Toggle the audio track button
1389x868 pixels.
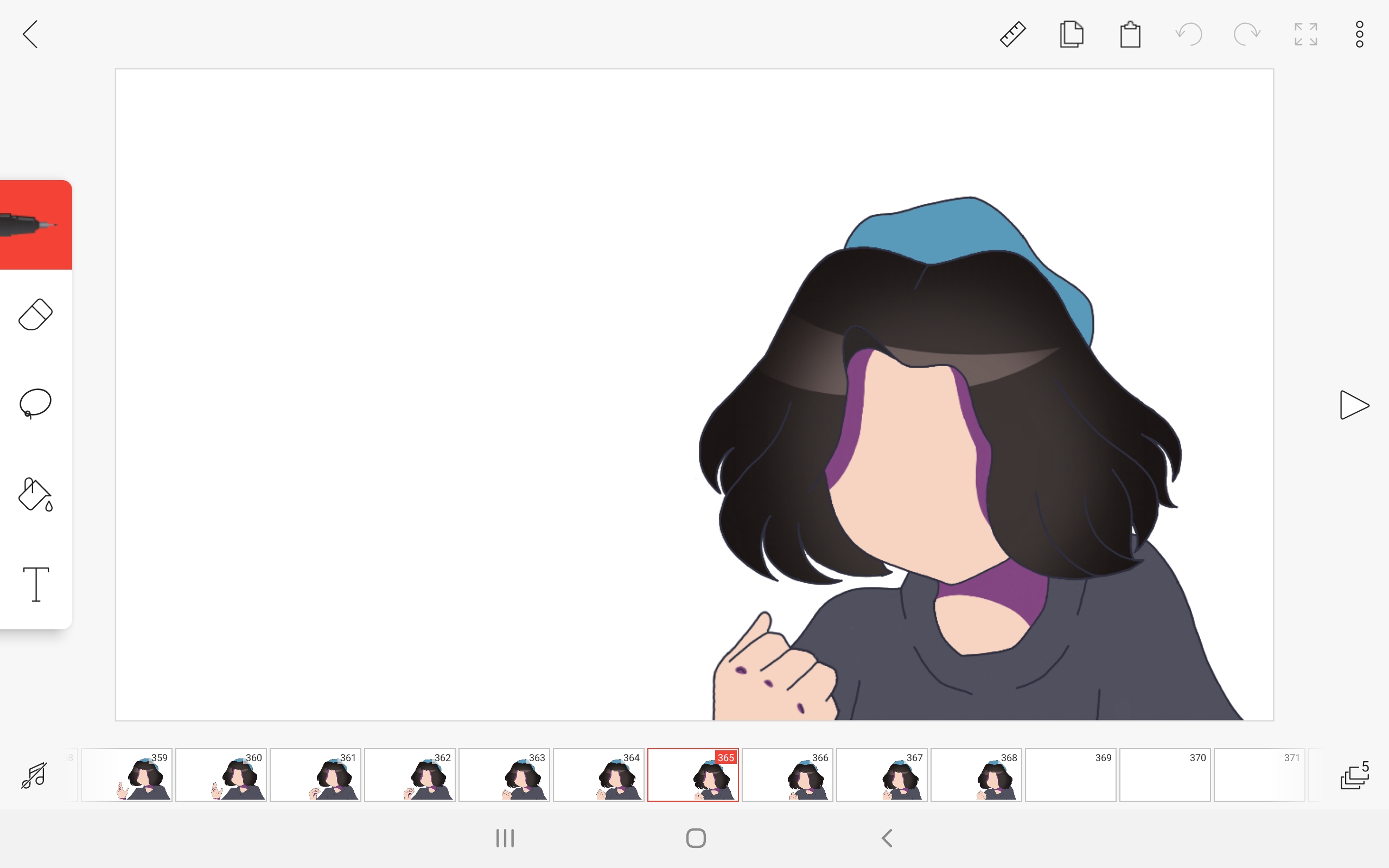pyautogui.click(x=34, y=775)
